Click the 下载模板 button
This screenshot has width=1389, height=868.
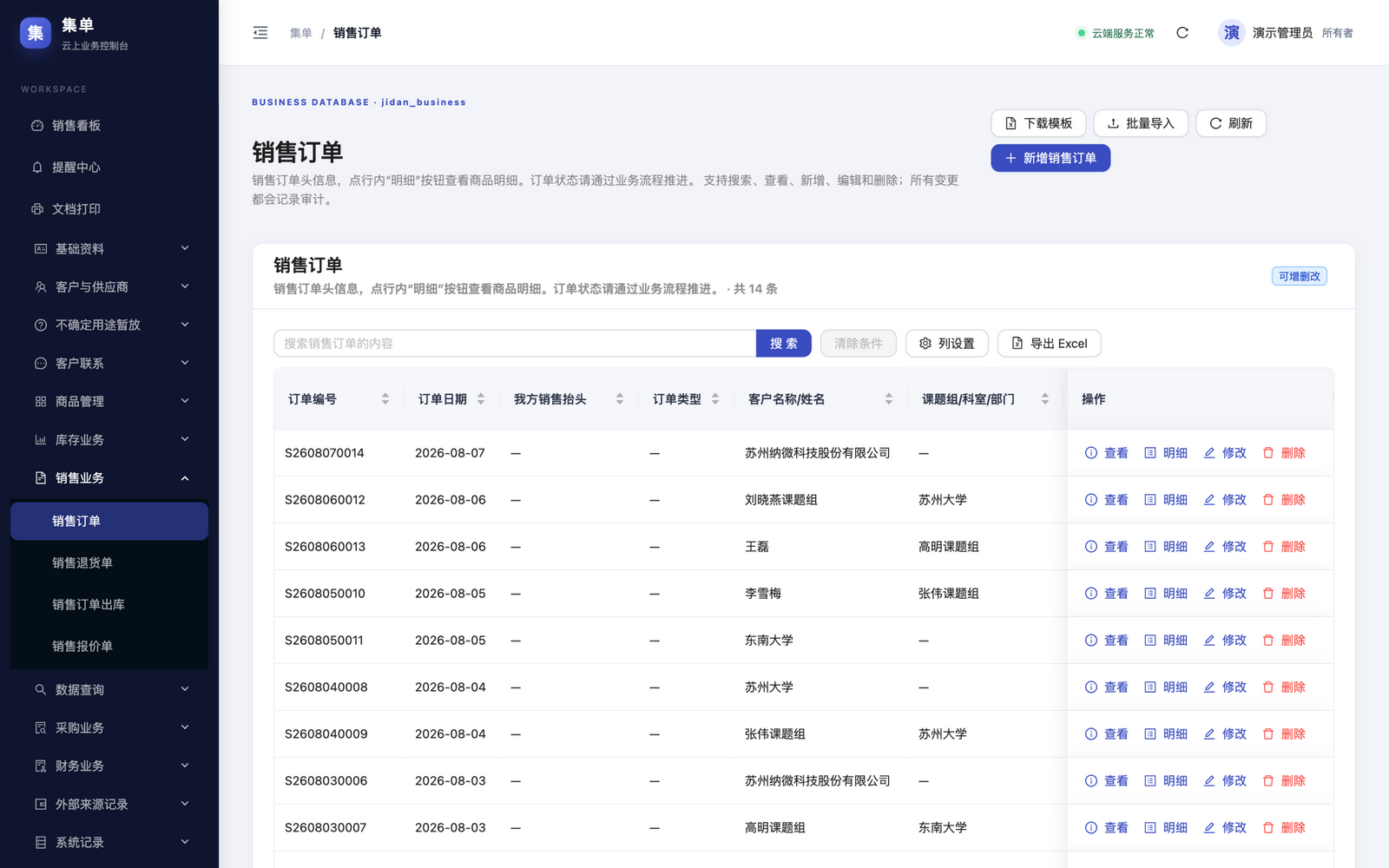pos(1038,123)
